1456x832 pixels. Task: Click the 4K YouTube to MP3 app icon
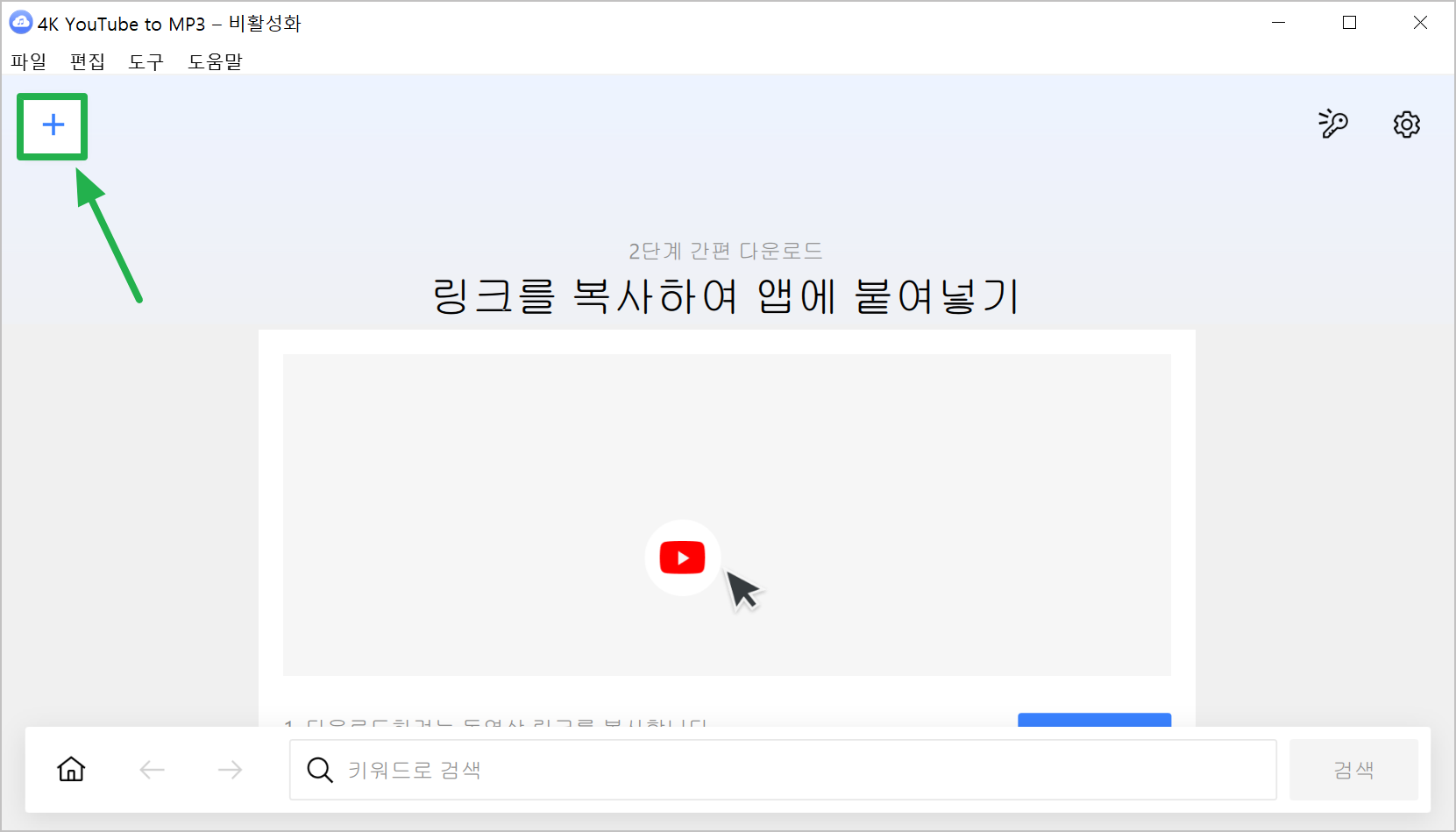click(20, 23)
